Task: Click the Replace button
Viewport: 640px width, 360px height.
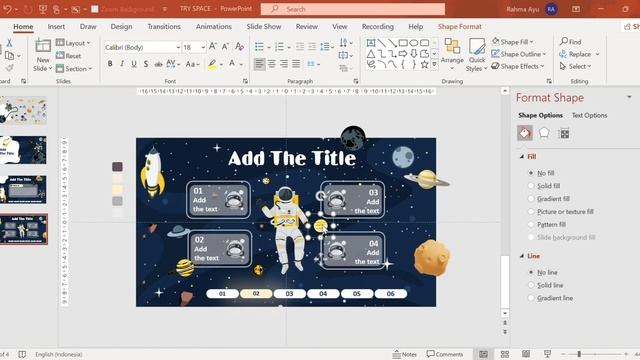Action: pyautogui.click(x=576, y=54)
